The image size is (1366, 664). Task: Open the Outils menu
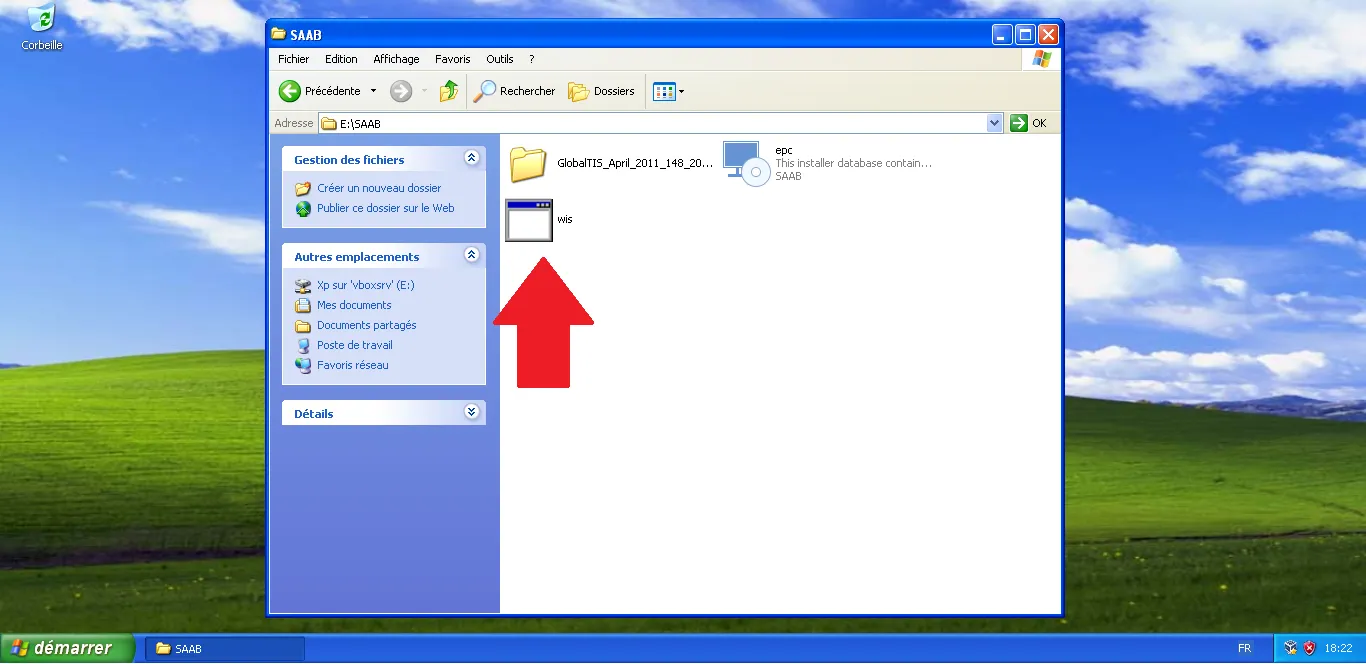tap(499, 59)
